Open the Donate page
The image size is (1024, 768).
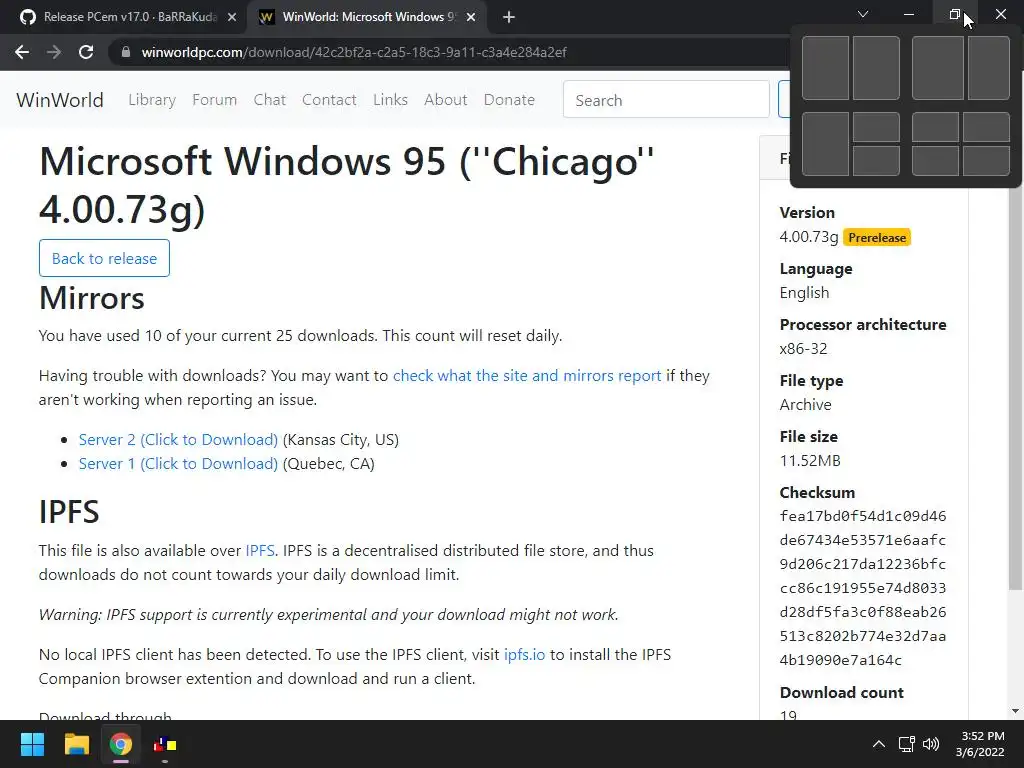tap(509, 100)
